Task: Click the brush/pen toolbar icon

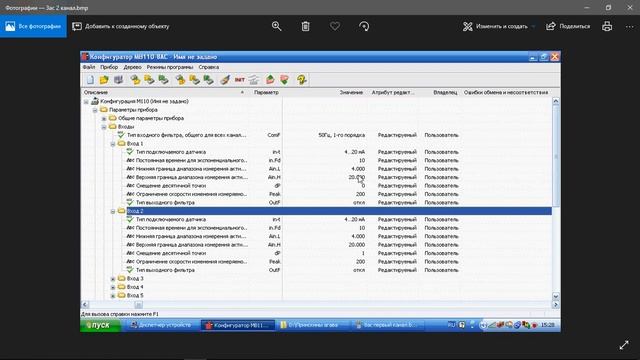Action: (225, 80)
